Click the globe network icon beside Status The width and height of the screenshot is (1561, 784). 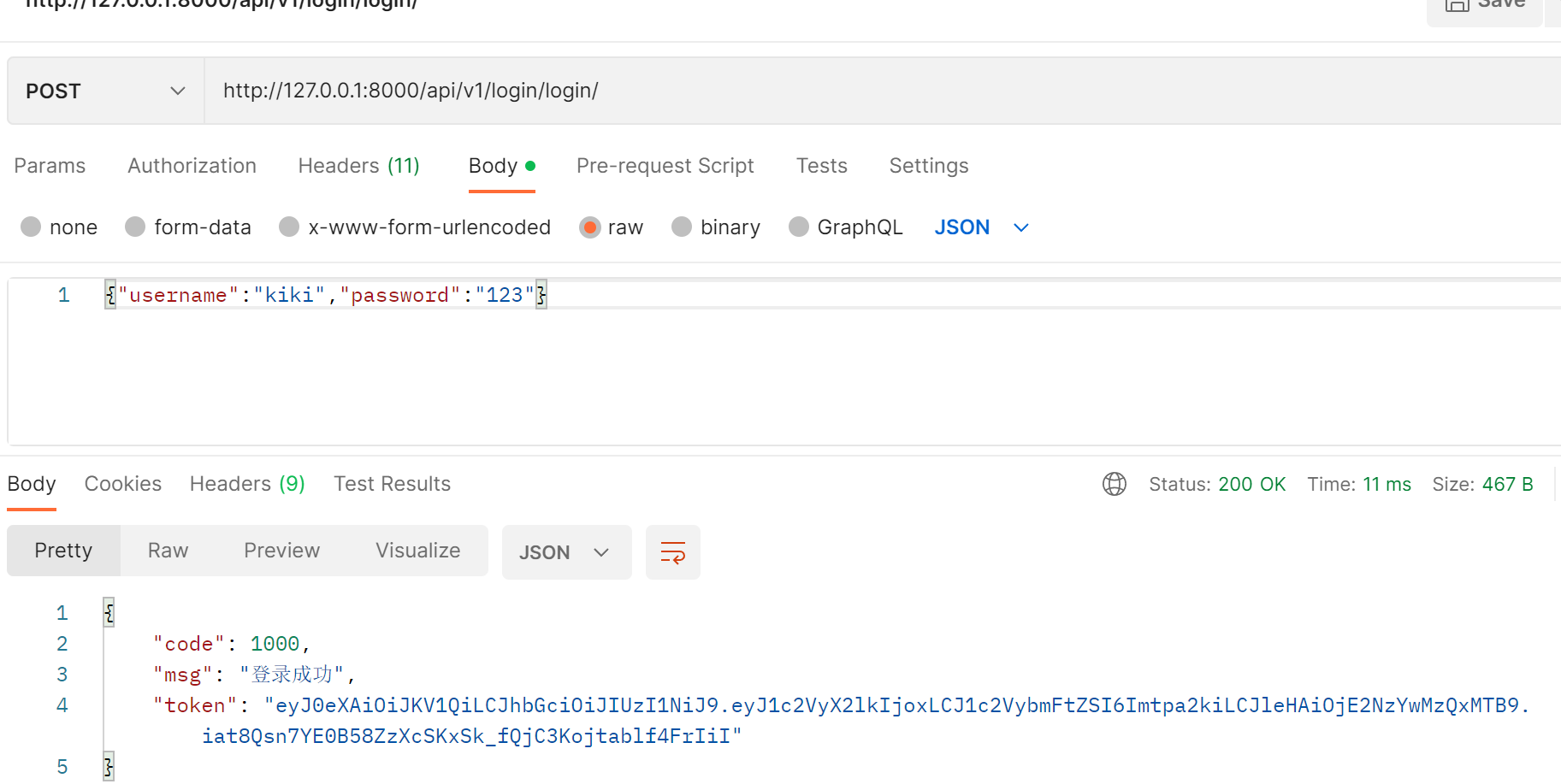[x=1115, y=484]
